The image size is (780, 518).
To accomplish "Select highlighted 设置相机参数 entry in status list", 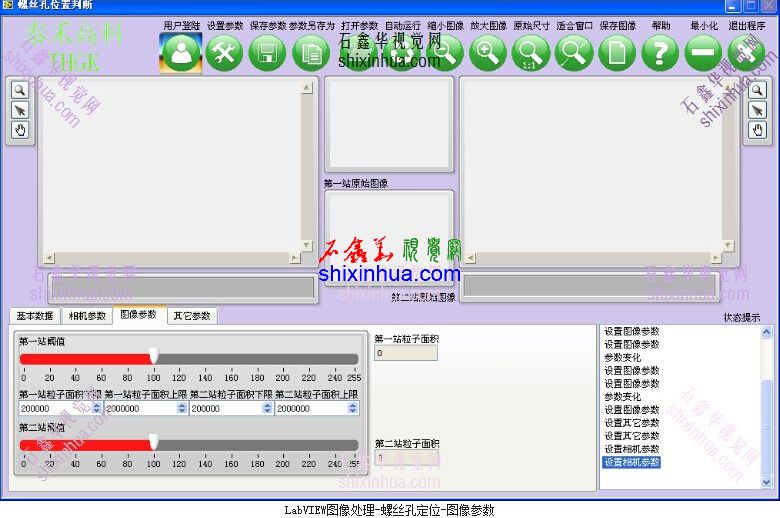I will coord(631,463).
